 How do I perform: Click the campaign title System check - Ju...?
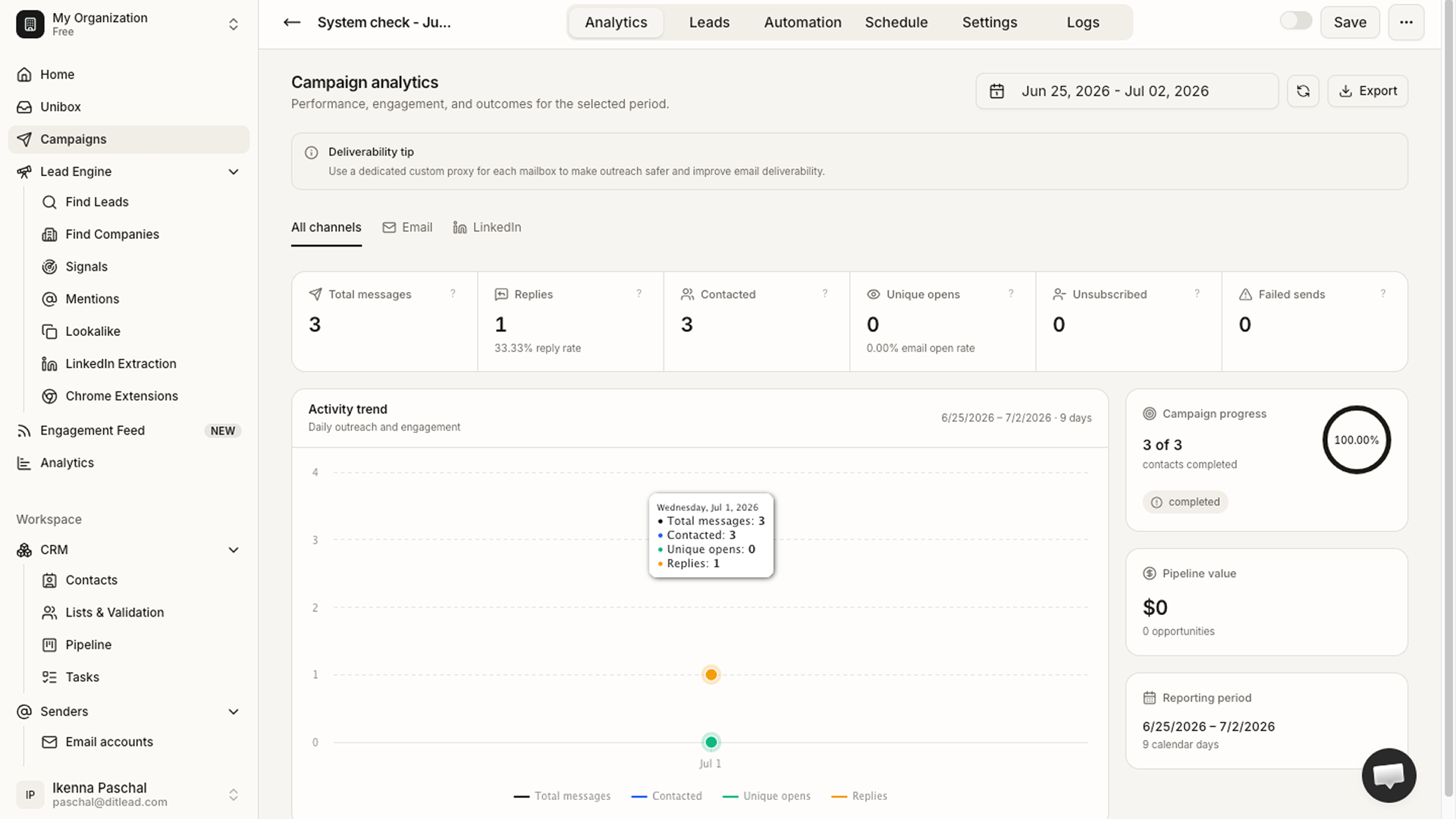point(384,23)
